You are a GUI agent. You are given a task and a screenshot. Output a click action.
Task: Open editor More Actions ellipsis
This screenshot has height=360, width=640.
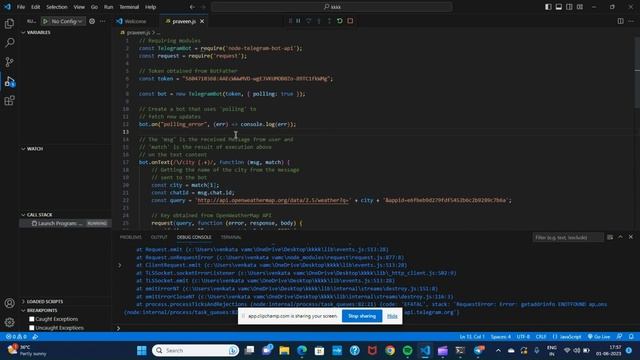point(631,21)
